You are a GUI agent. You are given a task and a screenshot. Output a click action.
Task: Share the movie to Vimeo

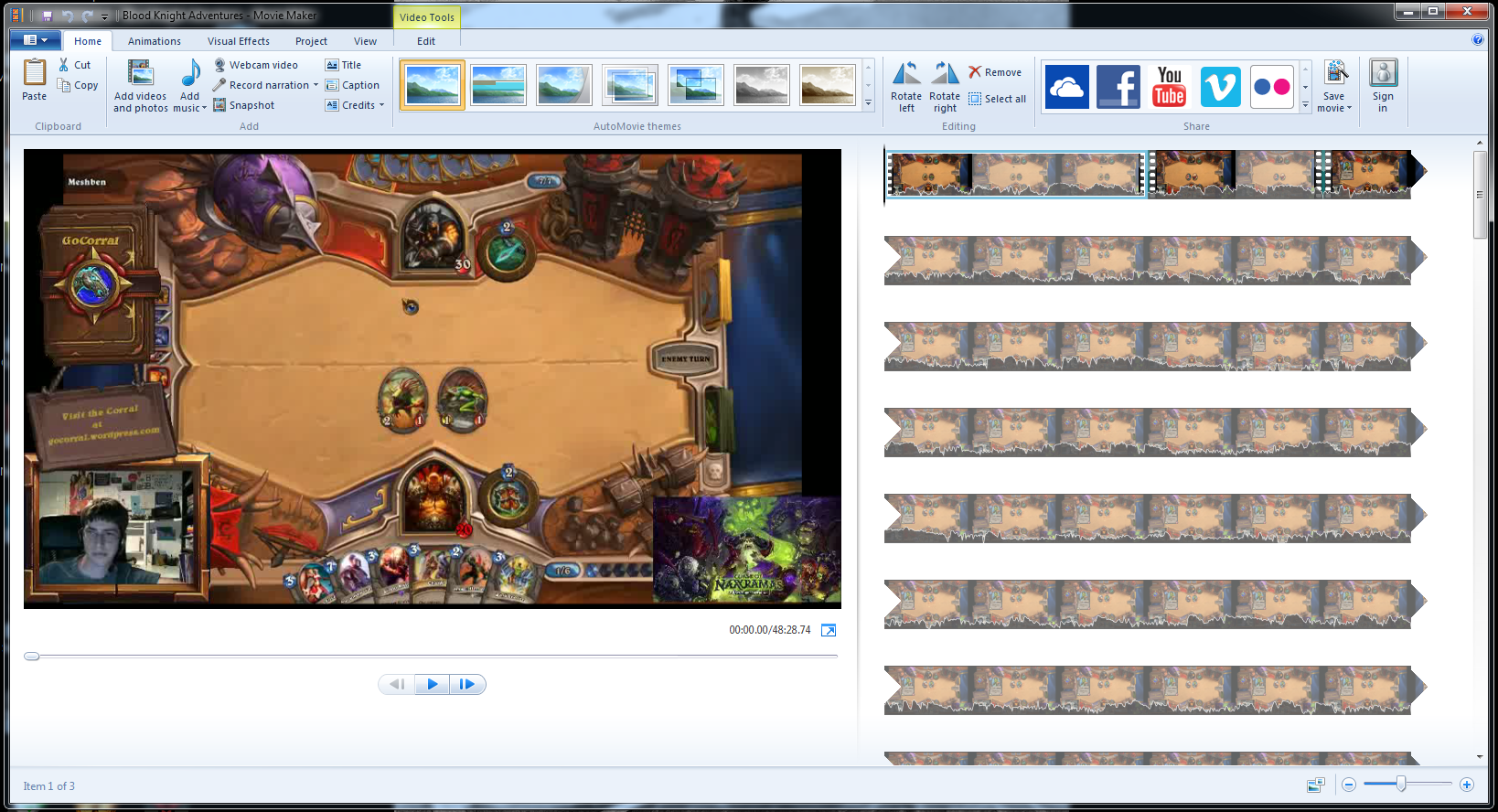click(1220, 87)
